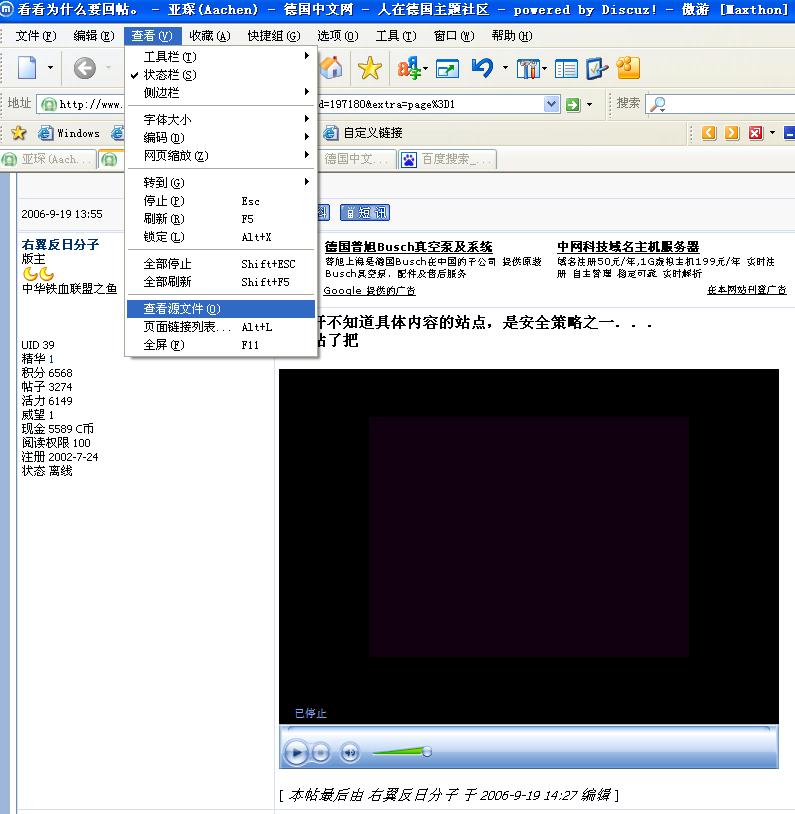Open Favorites with the star icon

[370, 68]
